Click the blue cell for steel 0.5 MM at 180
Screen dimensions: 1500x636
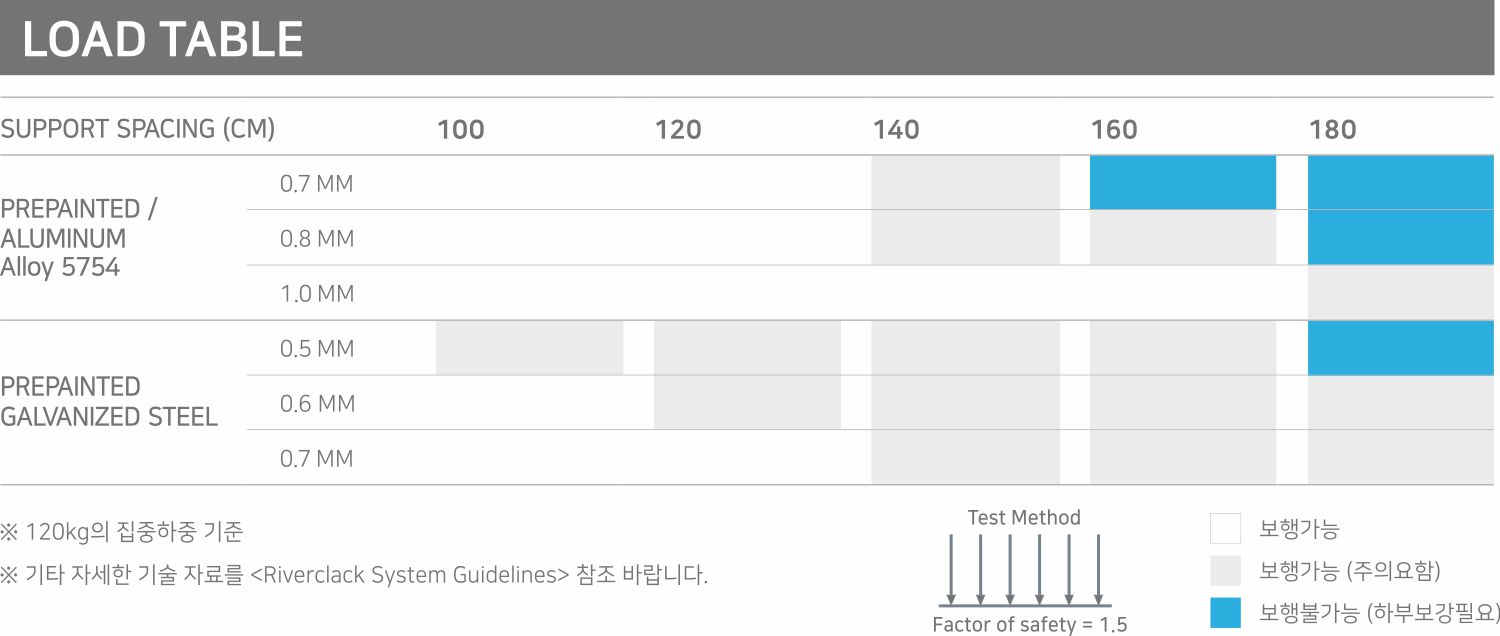pyautogui.click(x=1400, y=348)
